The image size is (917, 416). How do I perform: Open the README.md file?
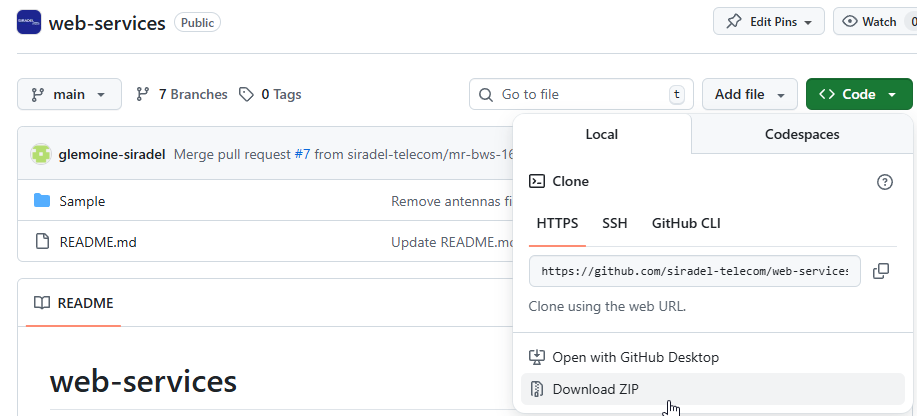(x=98, y=242)
